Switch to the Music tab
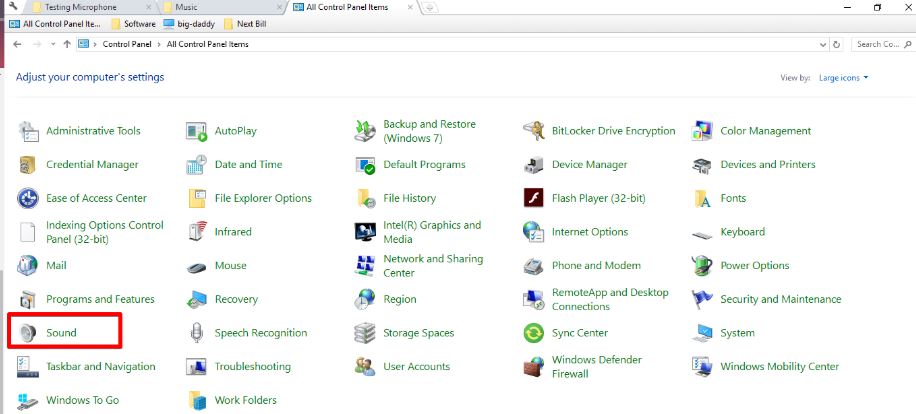916x414 pixels. tap(223, 7)
